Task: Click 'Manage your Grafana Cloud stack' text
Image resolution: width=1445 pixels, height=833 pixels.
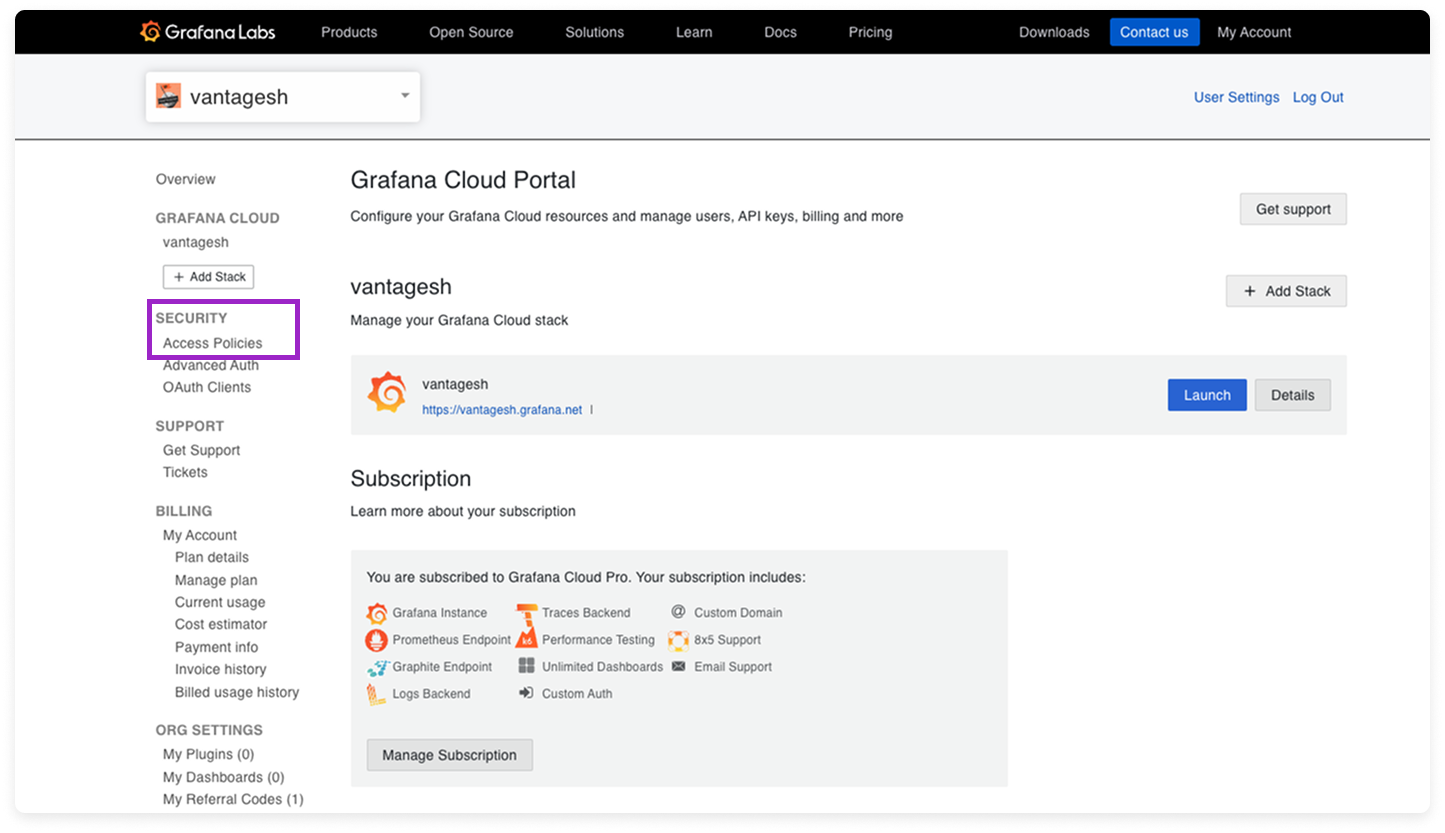Action: pos(459,321)
